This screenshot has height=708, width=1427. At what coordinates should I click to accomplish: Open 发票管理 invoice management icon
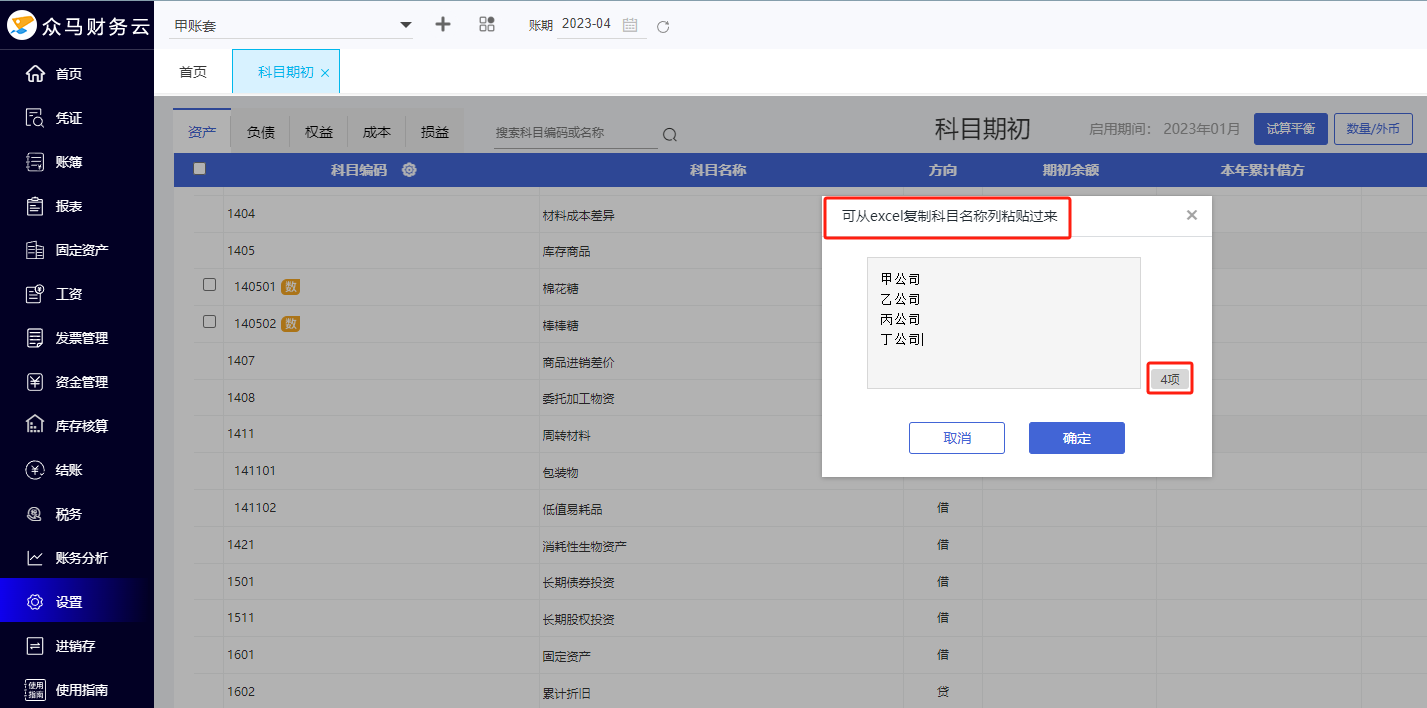pos(35,338)
